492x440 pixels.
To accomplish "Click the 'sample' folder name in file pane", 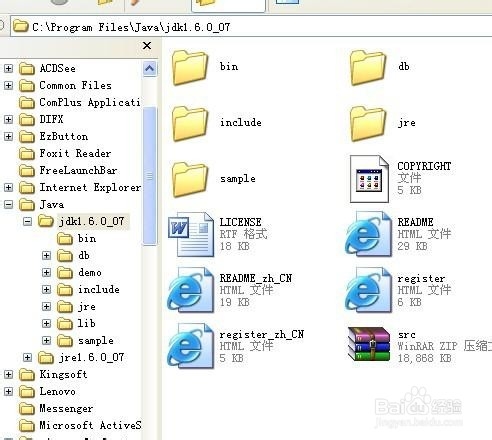I will 238,179.
